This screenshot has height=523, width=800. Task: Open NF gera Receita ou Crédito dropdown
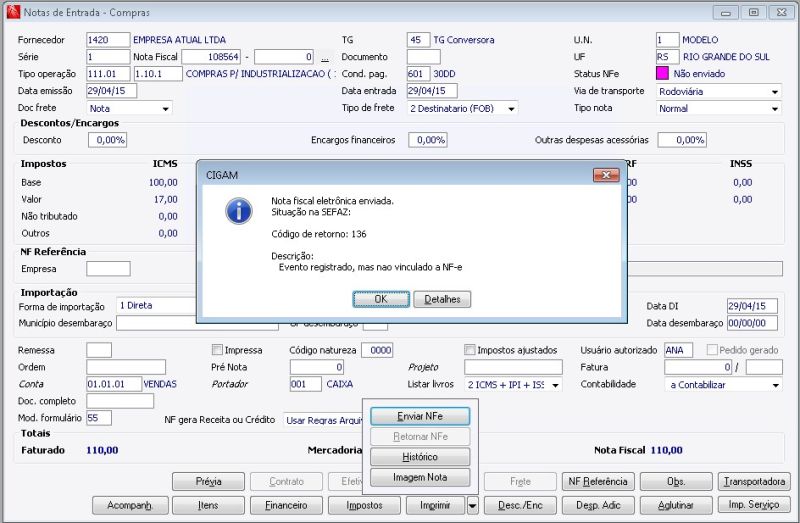(323, 420)
